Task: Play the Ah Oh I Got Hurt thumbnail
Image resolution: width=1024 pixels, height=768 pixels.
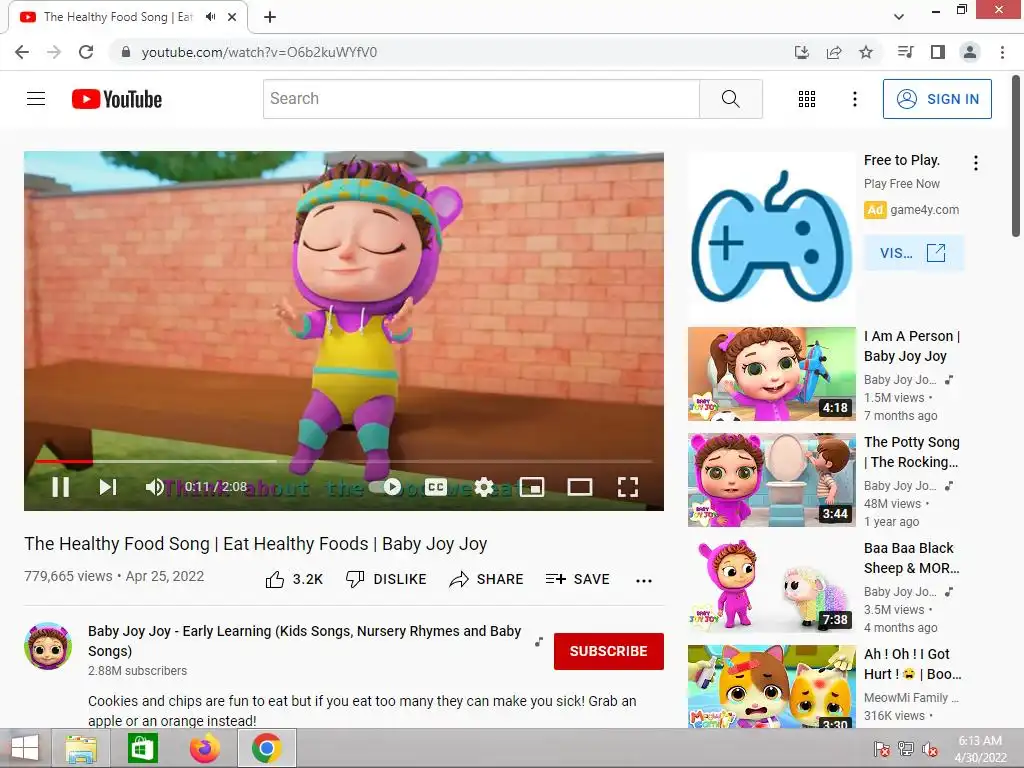Action: [x=771, y=686]
